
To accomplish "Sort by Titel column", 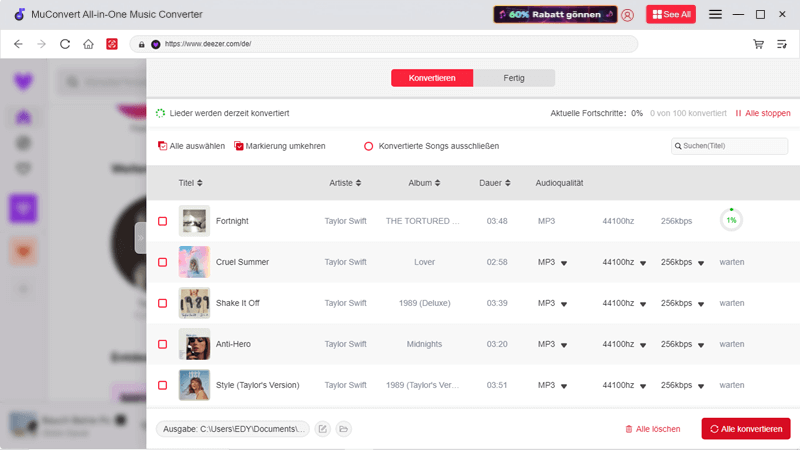I will [x=190, y=183].
